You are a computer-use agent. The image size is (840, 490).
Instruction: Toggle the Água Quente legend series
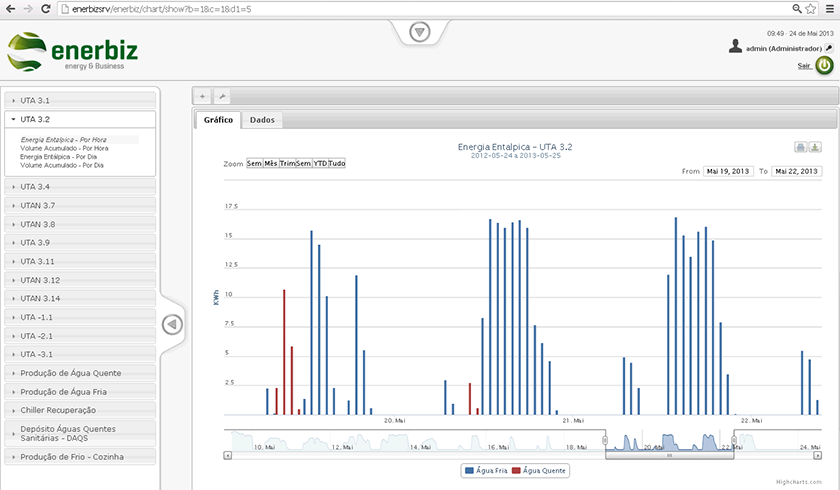tap(539, 471)
